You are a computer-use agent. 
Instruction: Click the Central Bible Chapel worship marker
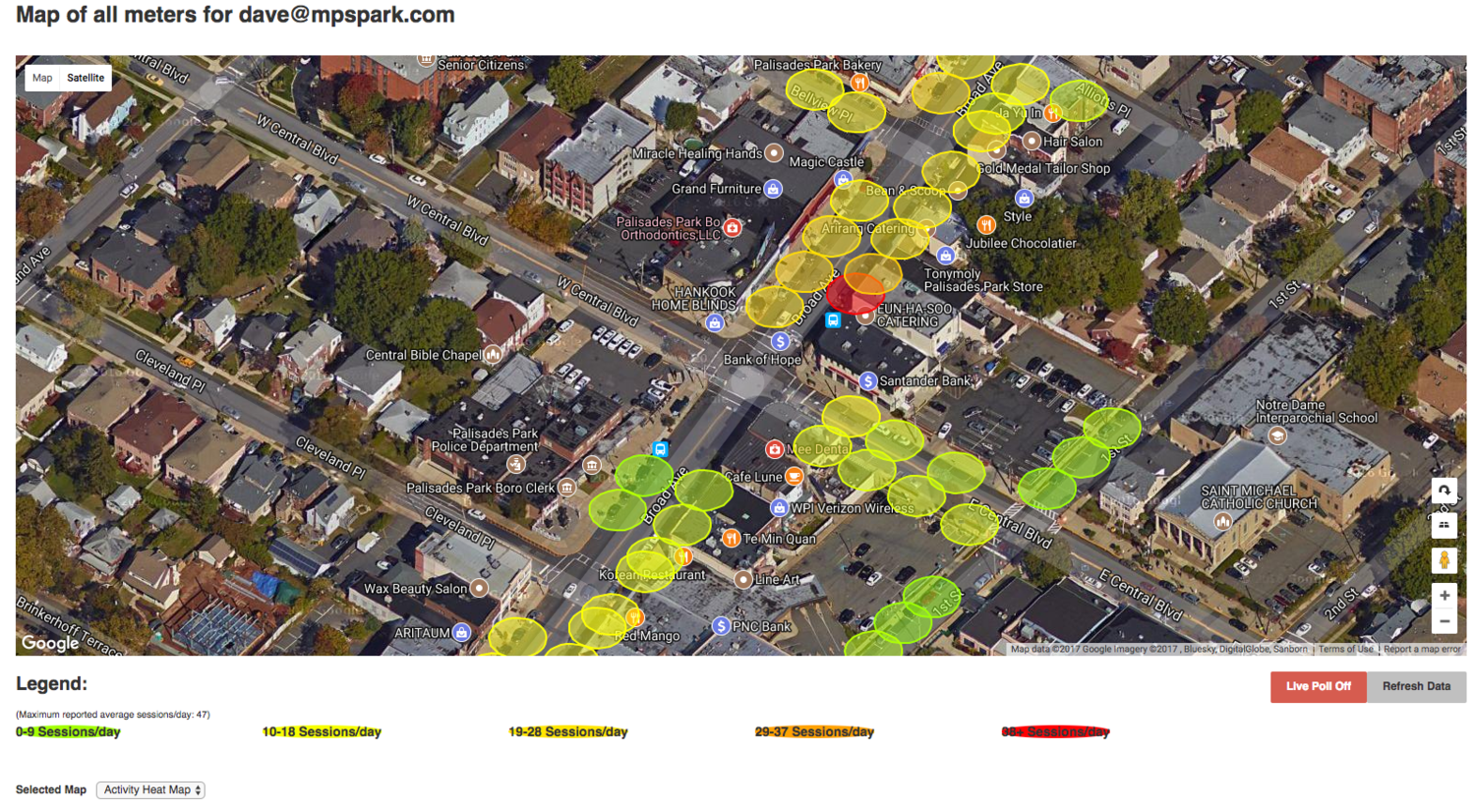point(494,354)
